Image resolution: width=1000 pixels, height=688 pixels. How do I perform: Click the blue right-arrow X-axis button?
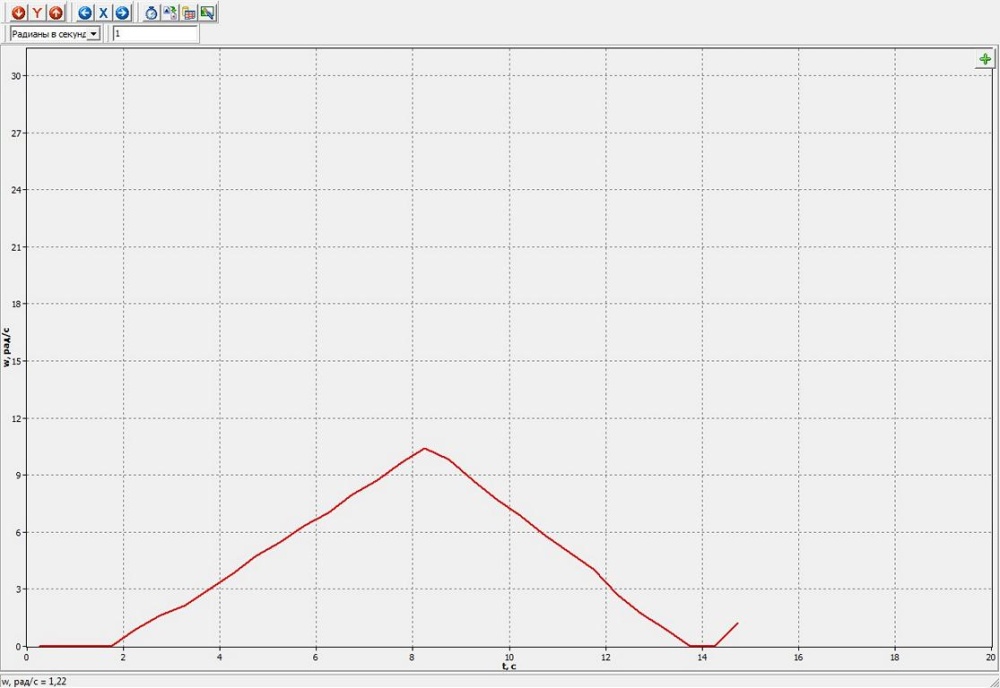point(122,12)
